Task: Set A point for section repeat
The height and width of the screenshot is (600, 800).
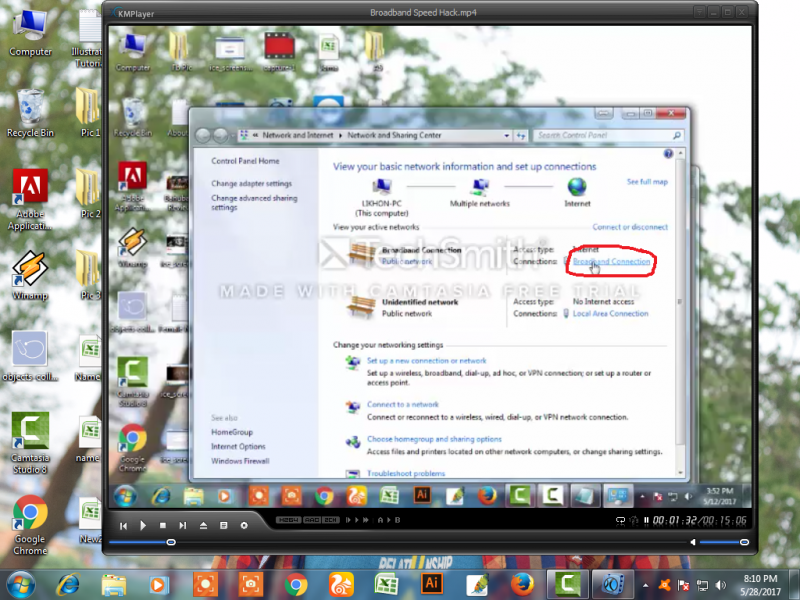Action: tap(380, 520)
